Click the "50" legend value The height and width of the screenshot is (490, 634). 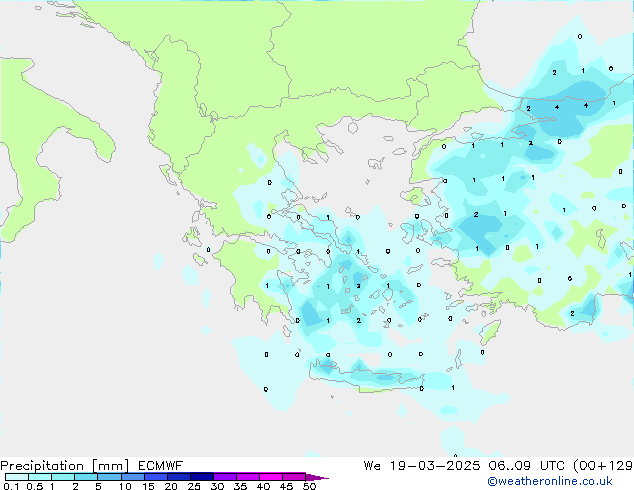309,486
